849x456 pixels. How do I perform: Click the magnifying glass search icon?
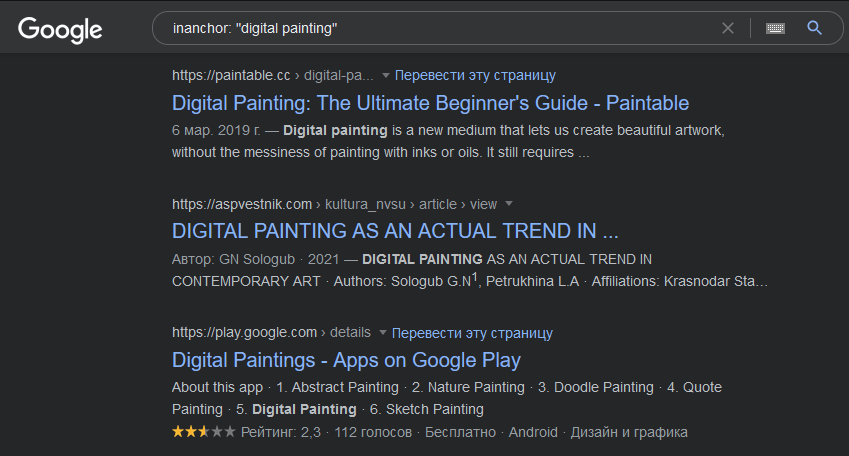point(814,28)
